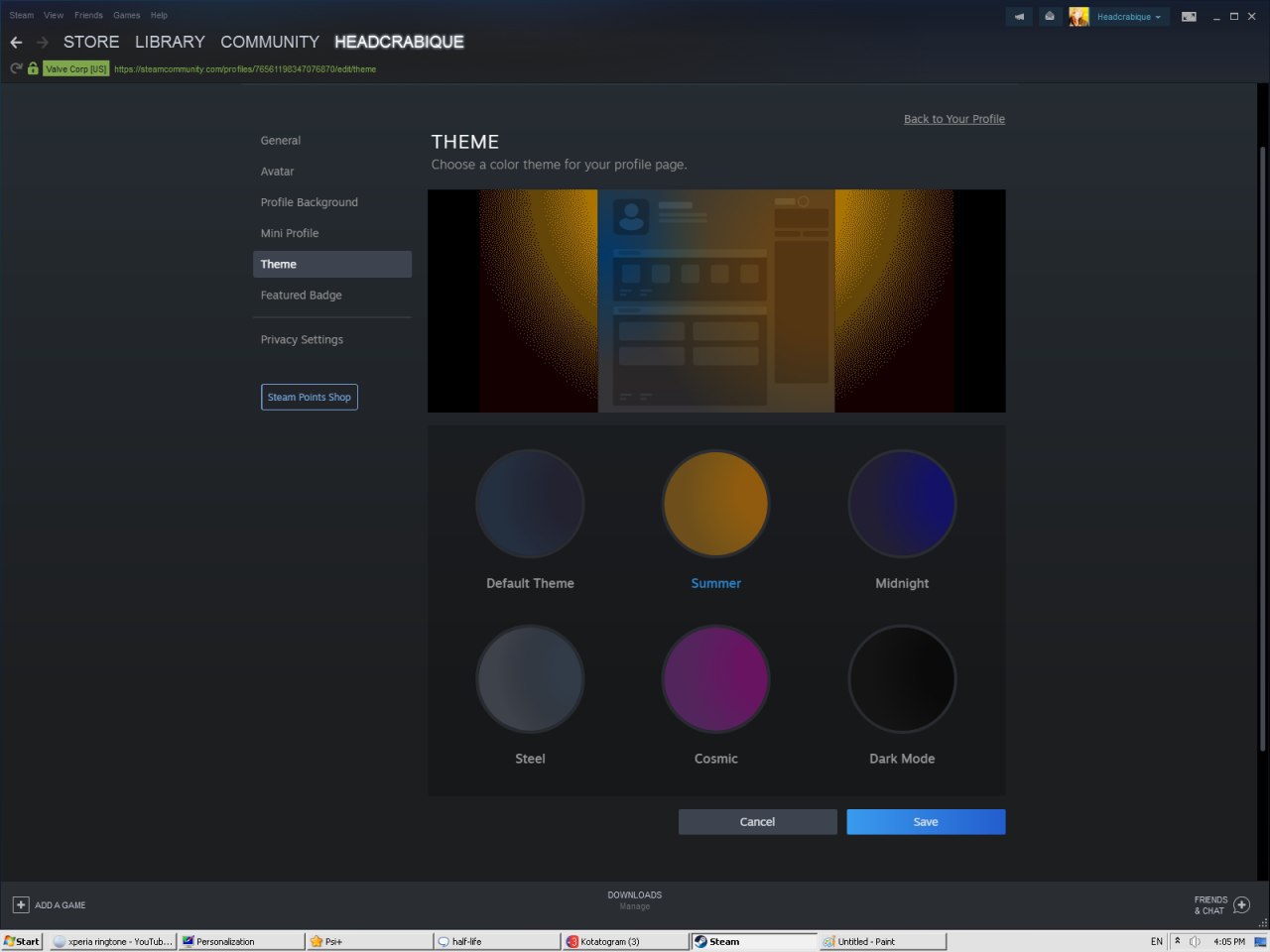Follow the Back to Your Profile link

(954, 119)
